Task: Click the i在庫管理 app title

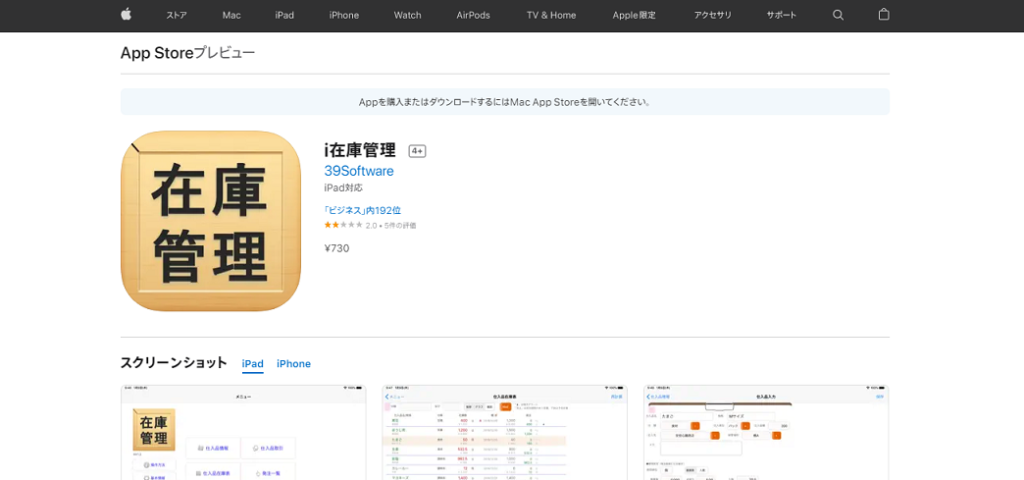Action: (x=360, y=150)
